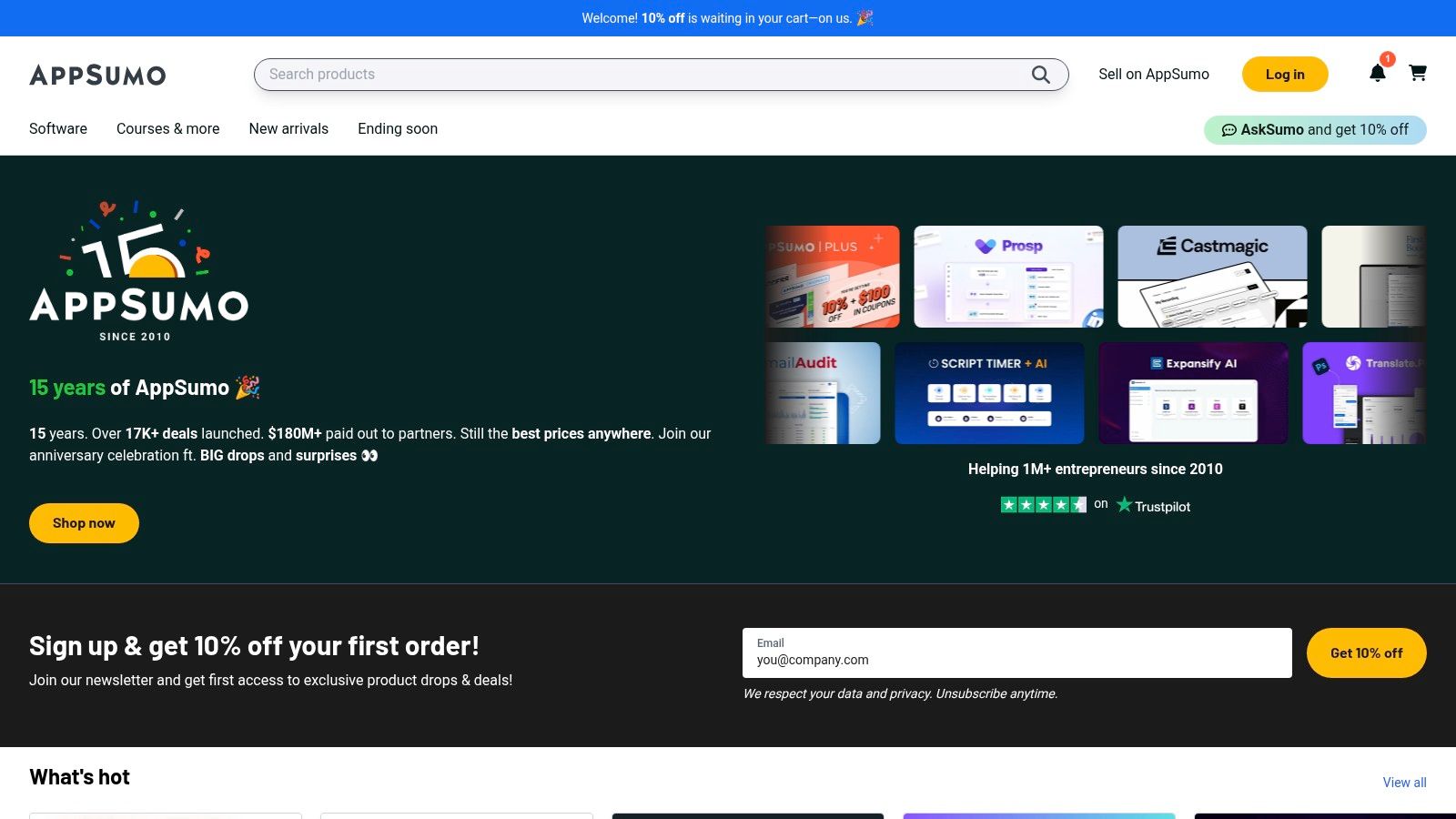
Task: Click View all under What's hot
Action: coord(1404,783)
